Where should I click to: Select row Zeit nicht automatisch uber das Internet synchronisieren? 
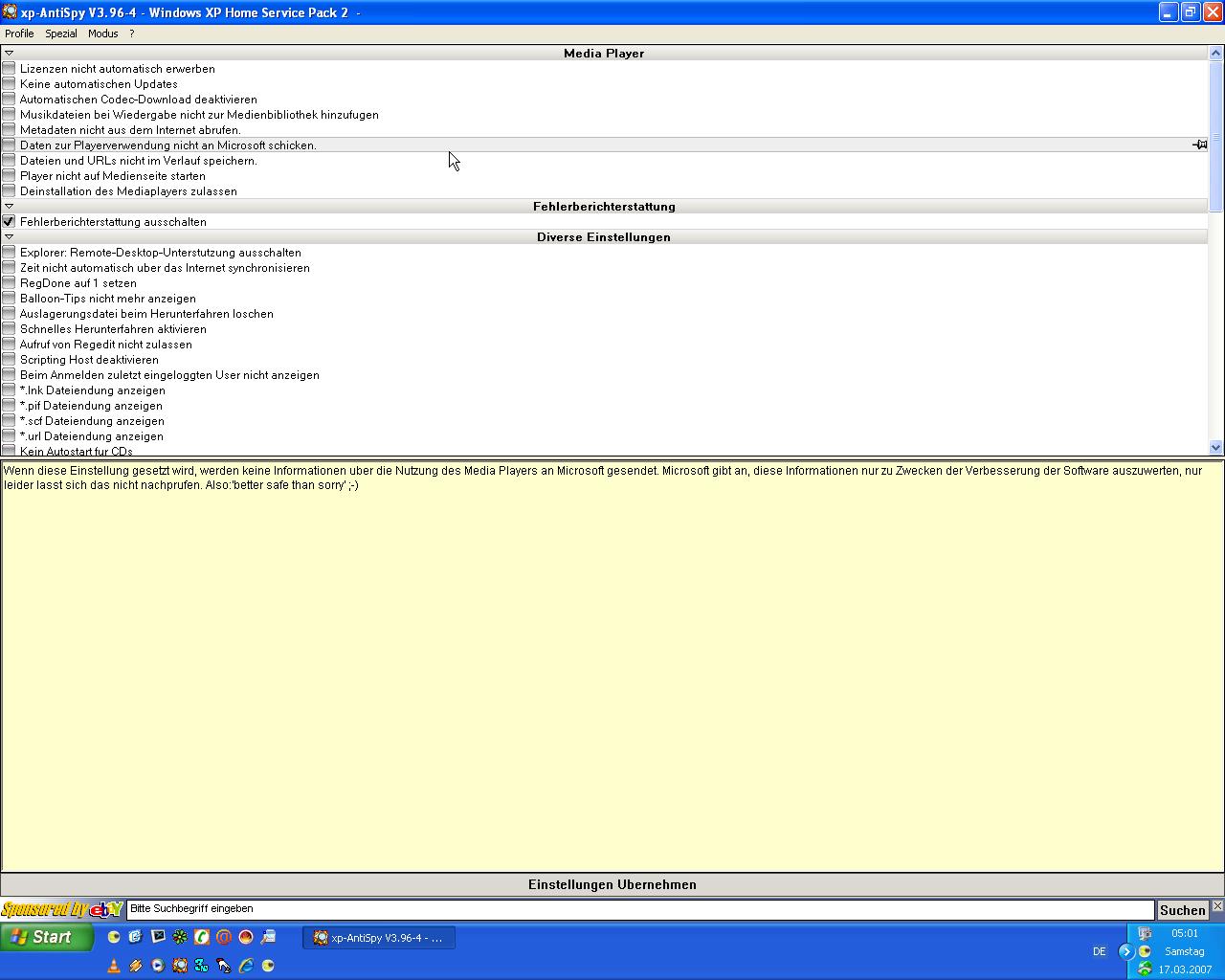click(604, 267)
